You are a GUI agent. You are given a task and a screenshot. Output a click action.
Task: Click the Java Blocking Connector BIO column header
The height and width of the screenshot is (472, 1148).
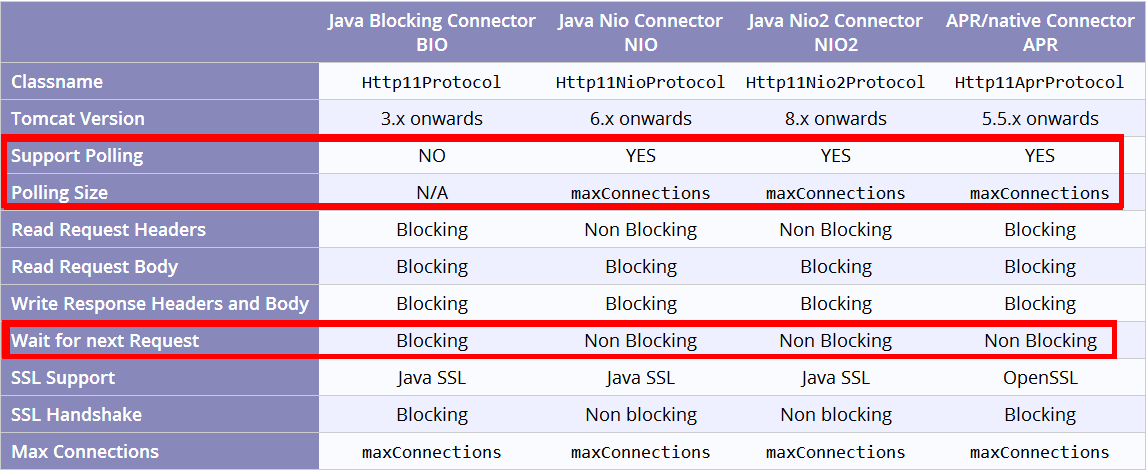(x=431, y=32)
